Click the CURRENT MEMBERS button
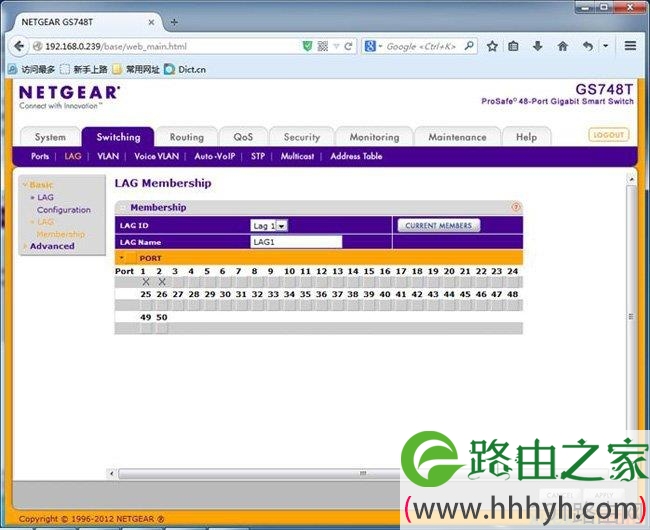Screen dimensions: 650x530 click(439, 226)
